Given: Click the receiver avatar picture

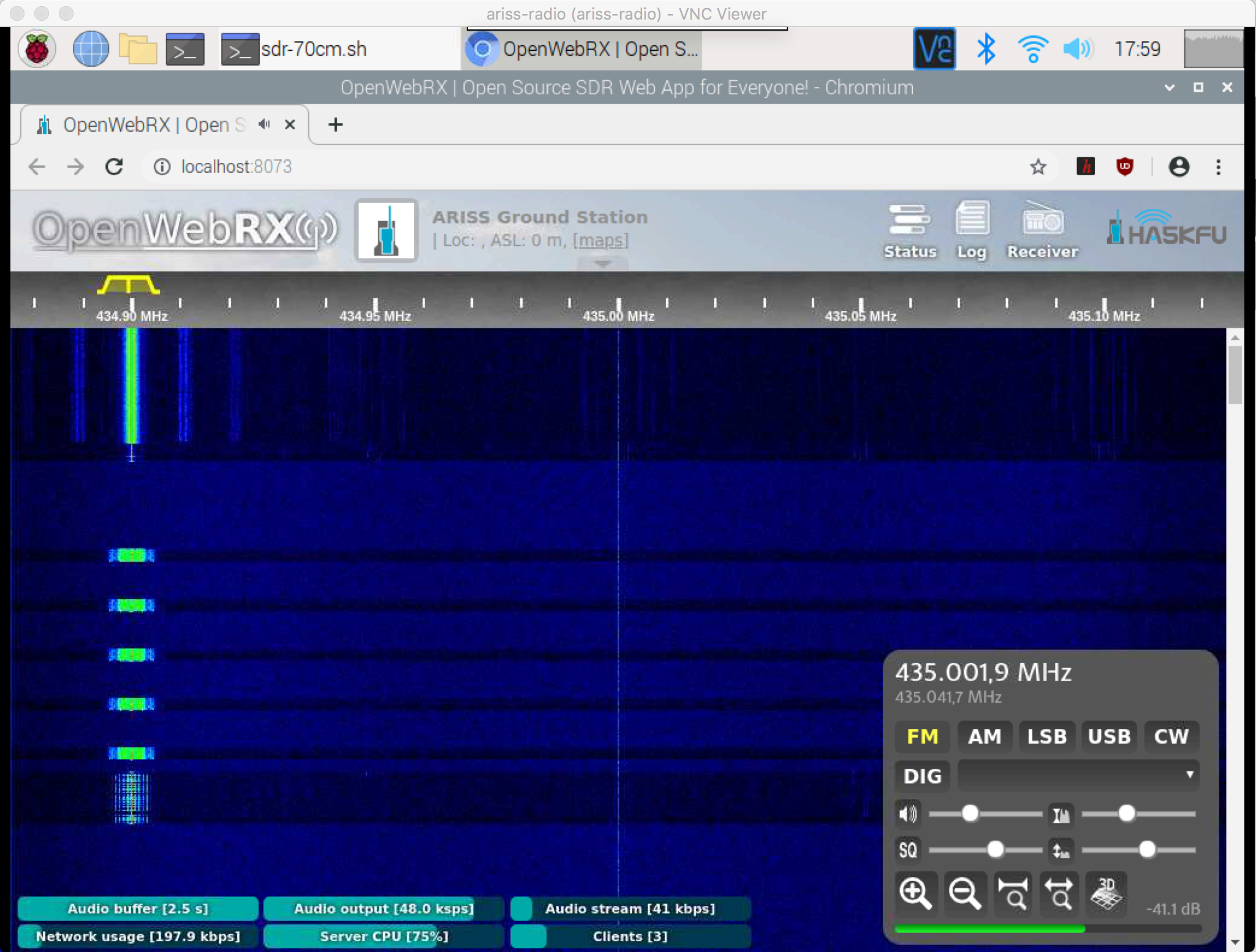Looking at the screenshot, I should coord(387,231).
